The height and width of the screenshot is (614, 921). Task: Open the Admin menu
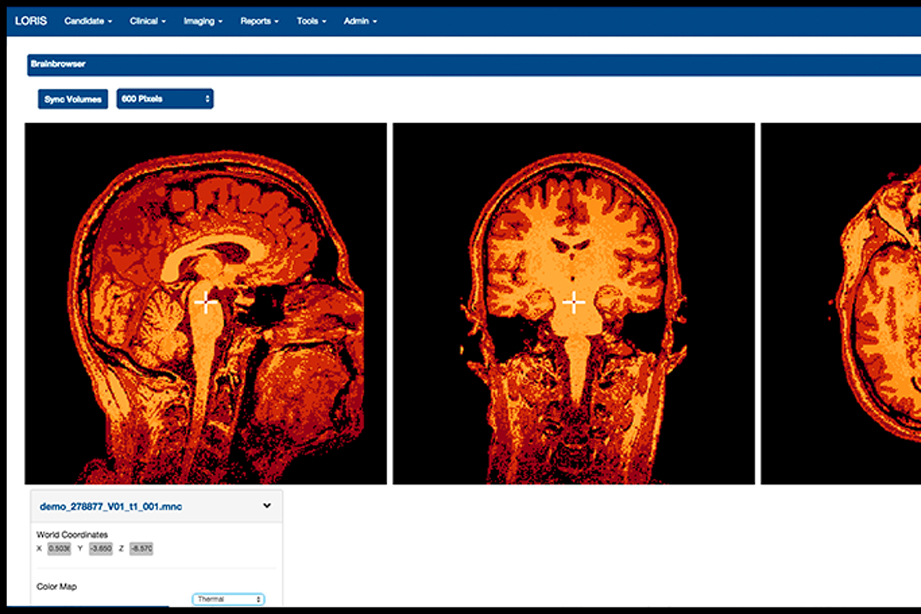360,21
